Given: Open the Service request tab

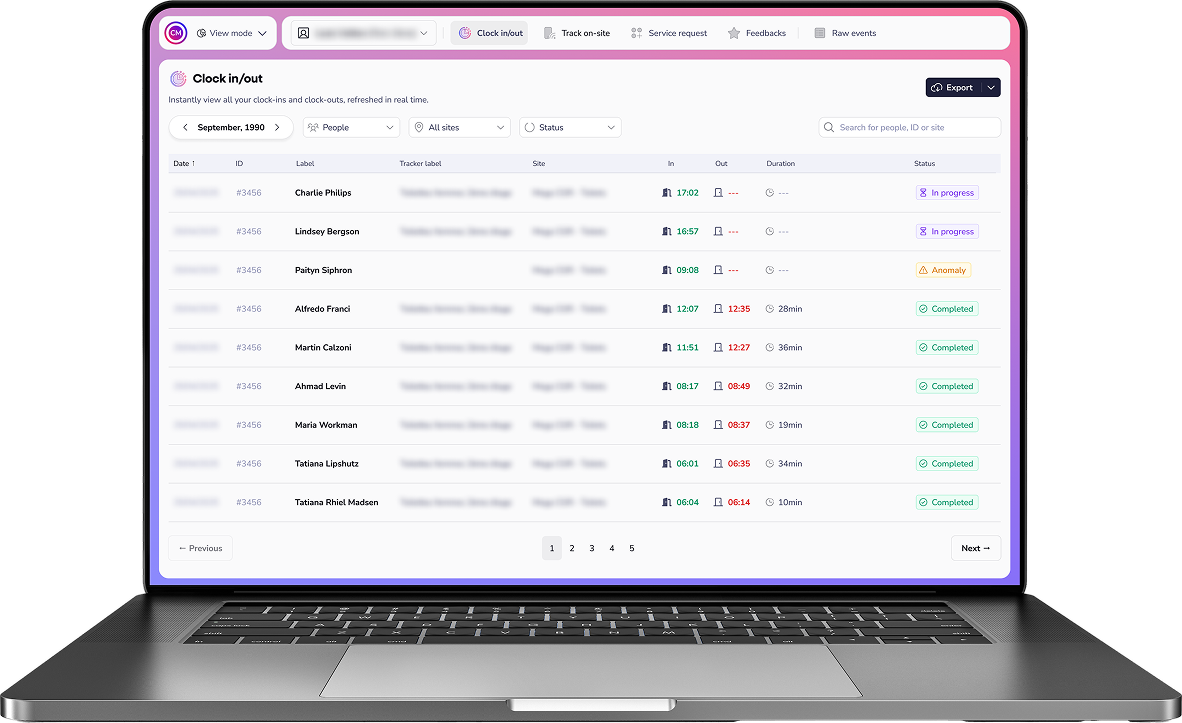Looking at the screenshot, I should 669,33.
